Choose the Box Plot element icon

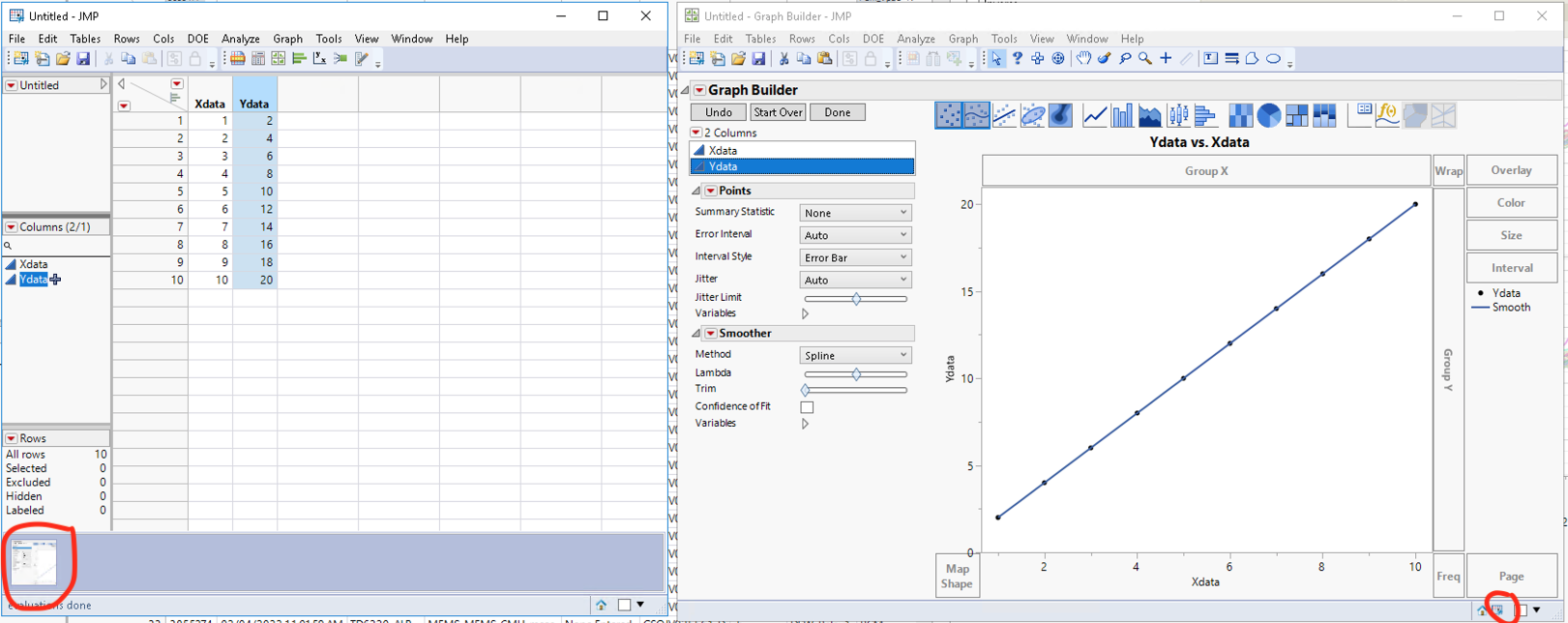(1178, 115)
